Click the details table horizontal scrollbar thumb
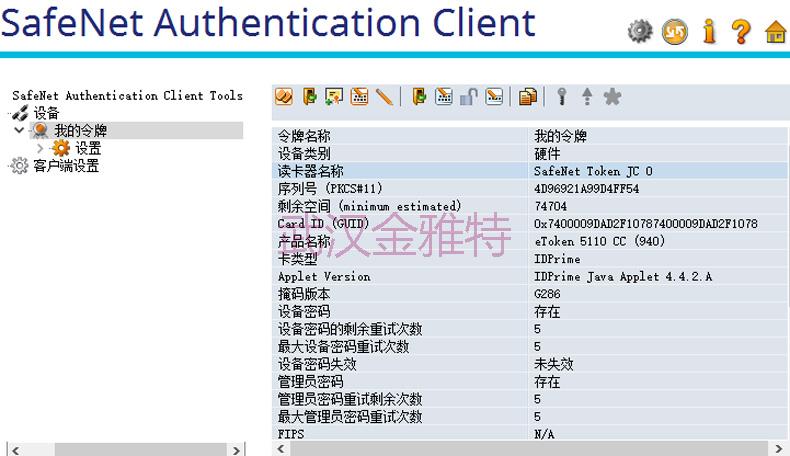Image resolution: width=790 pixels, height=456 pixels. 530,448
